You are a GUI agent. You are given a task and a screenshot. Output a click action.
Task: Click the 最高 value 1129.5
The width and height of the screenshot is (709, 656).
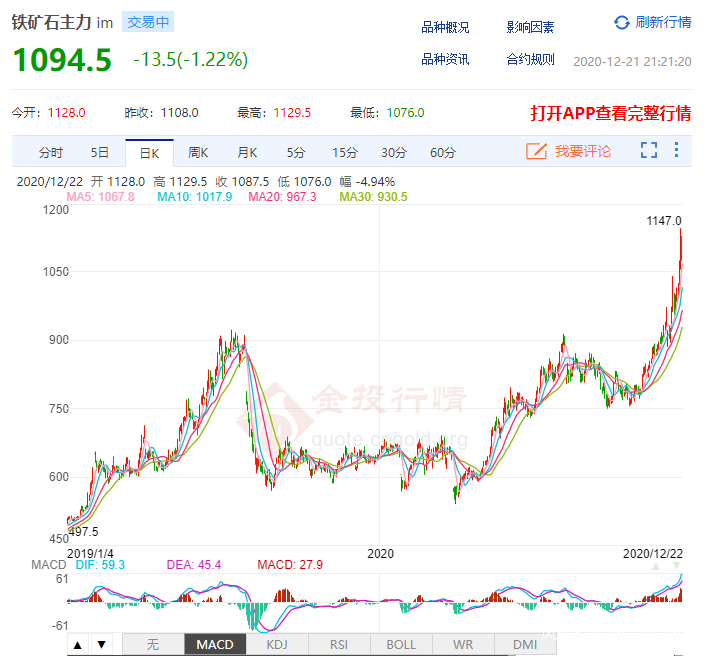[x=292, y=113]
